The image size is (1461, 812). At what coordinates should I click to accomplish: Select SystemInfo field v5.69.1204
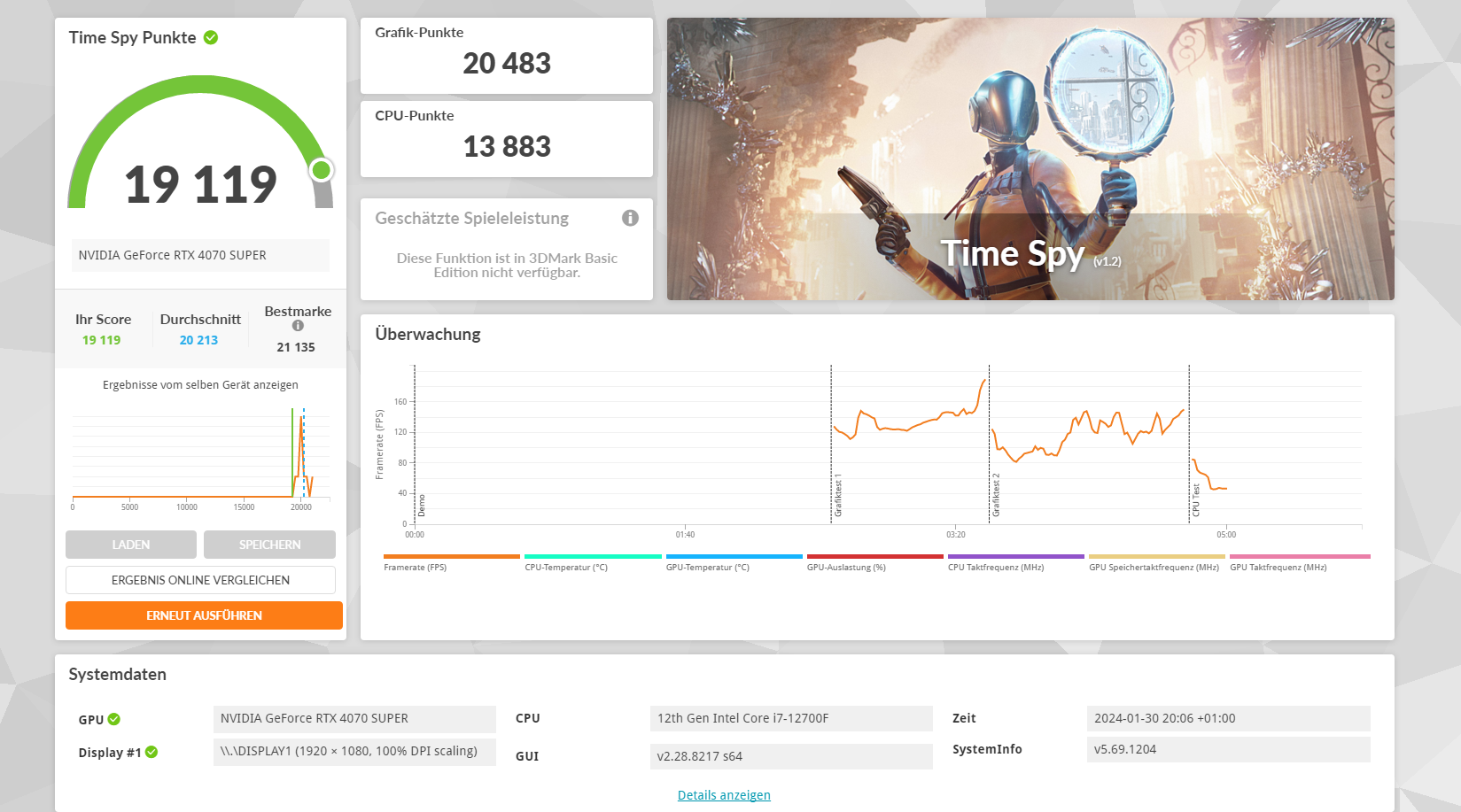[1228, 749]
